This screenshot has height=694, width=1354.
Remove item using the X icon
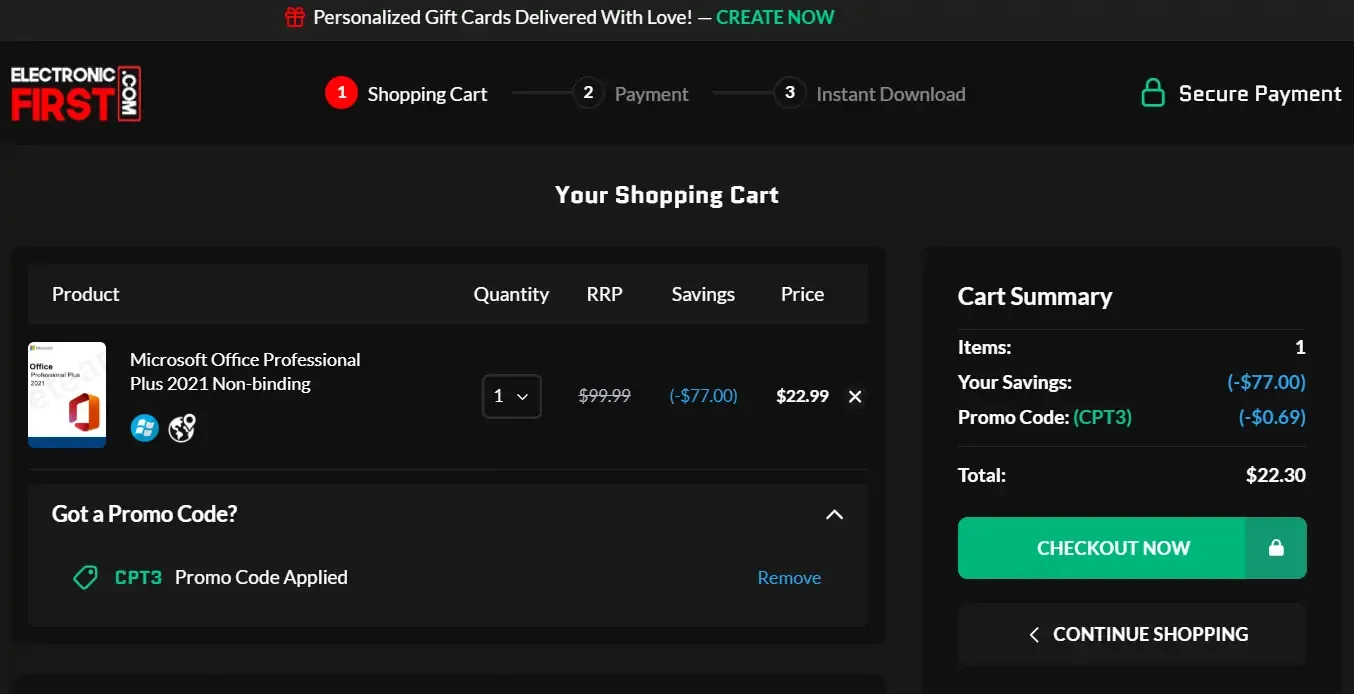[x=855, y=396]
